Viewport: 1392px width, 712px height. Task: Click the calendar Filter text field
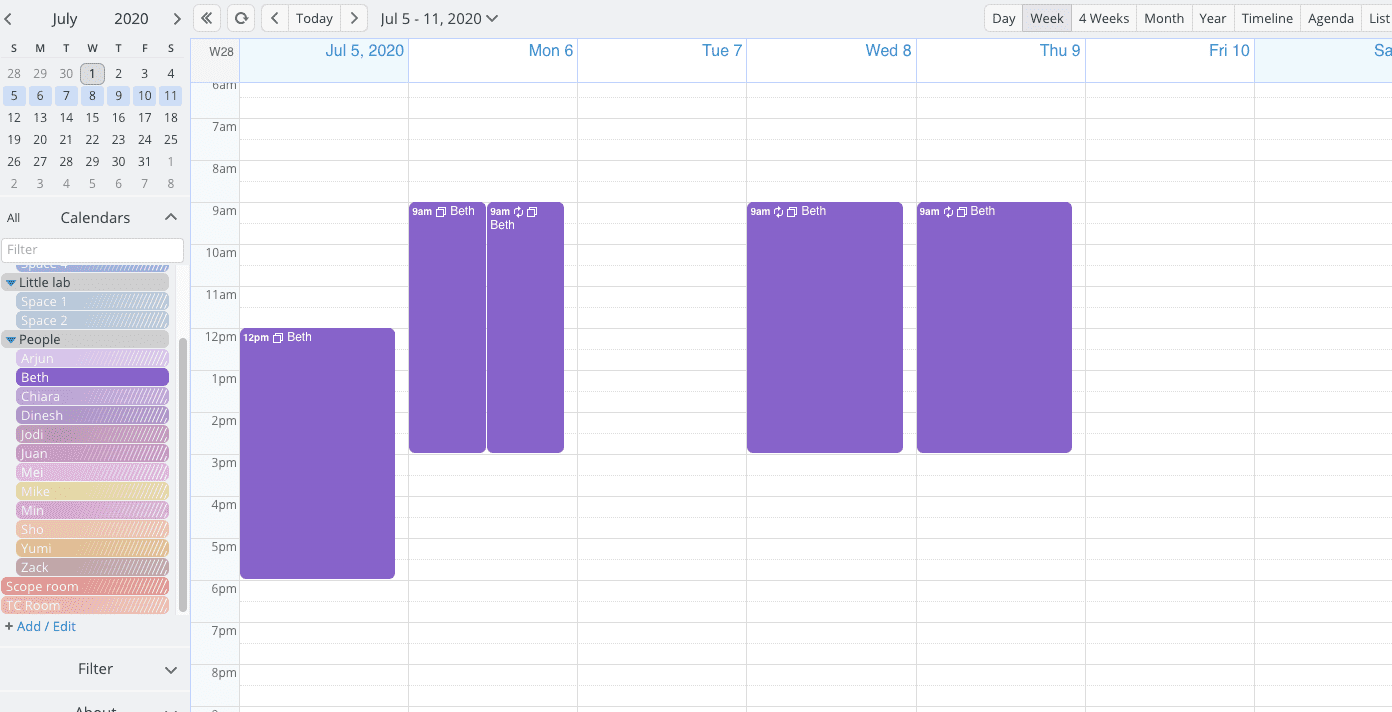[92, 250]
